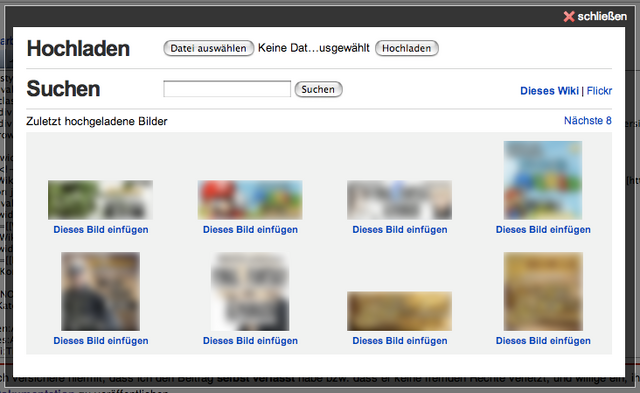Insert the tall Mario cover image via link
640x393 pixels.
click(x=543, y=230)
